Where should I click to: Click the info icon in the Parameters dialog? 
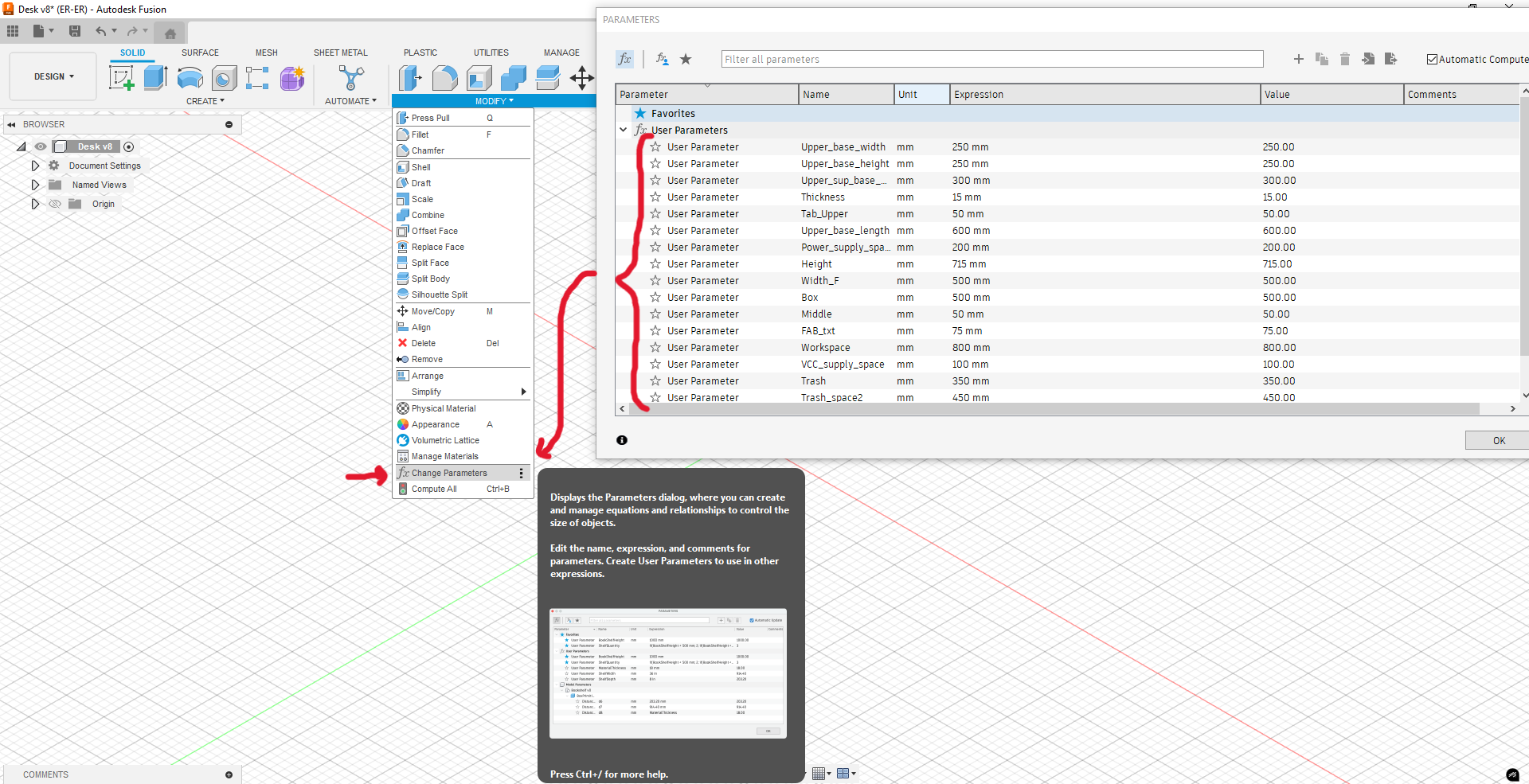tap(622, 440)
